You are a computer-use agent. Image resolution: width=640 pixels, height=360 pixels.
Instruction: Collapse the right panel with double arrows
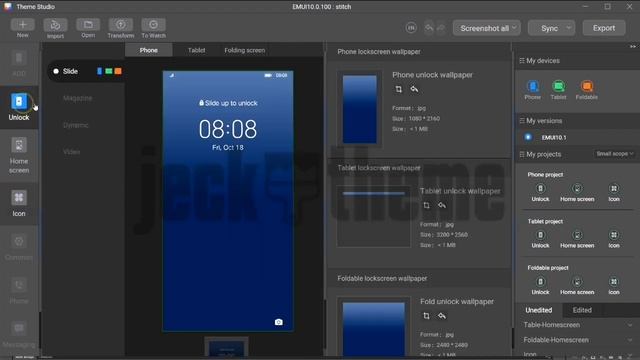point(633,47)
